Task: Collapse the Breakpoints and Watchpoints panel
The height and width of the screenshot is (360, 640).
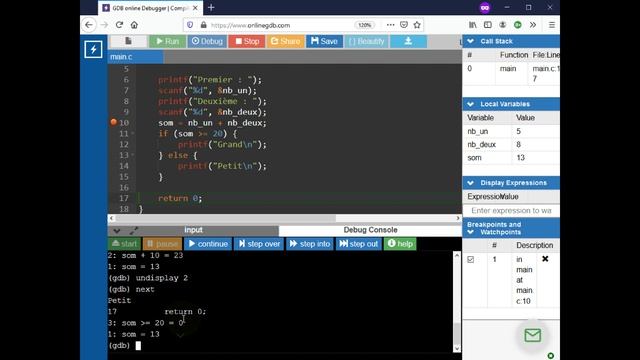Action: pyautogui.click(x=470, y=232)
